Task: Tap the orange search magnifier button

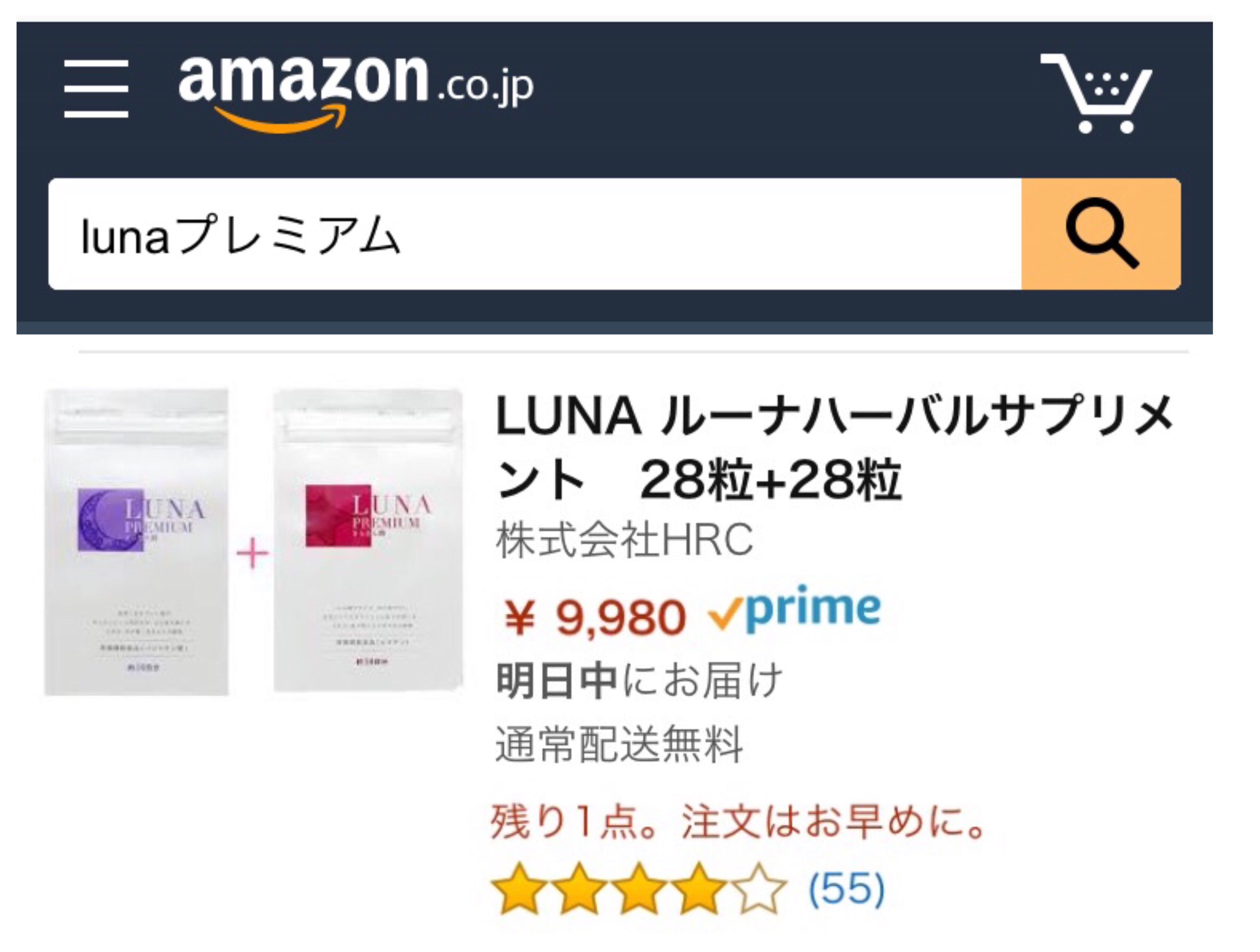Action: (1101, 234)
